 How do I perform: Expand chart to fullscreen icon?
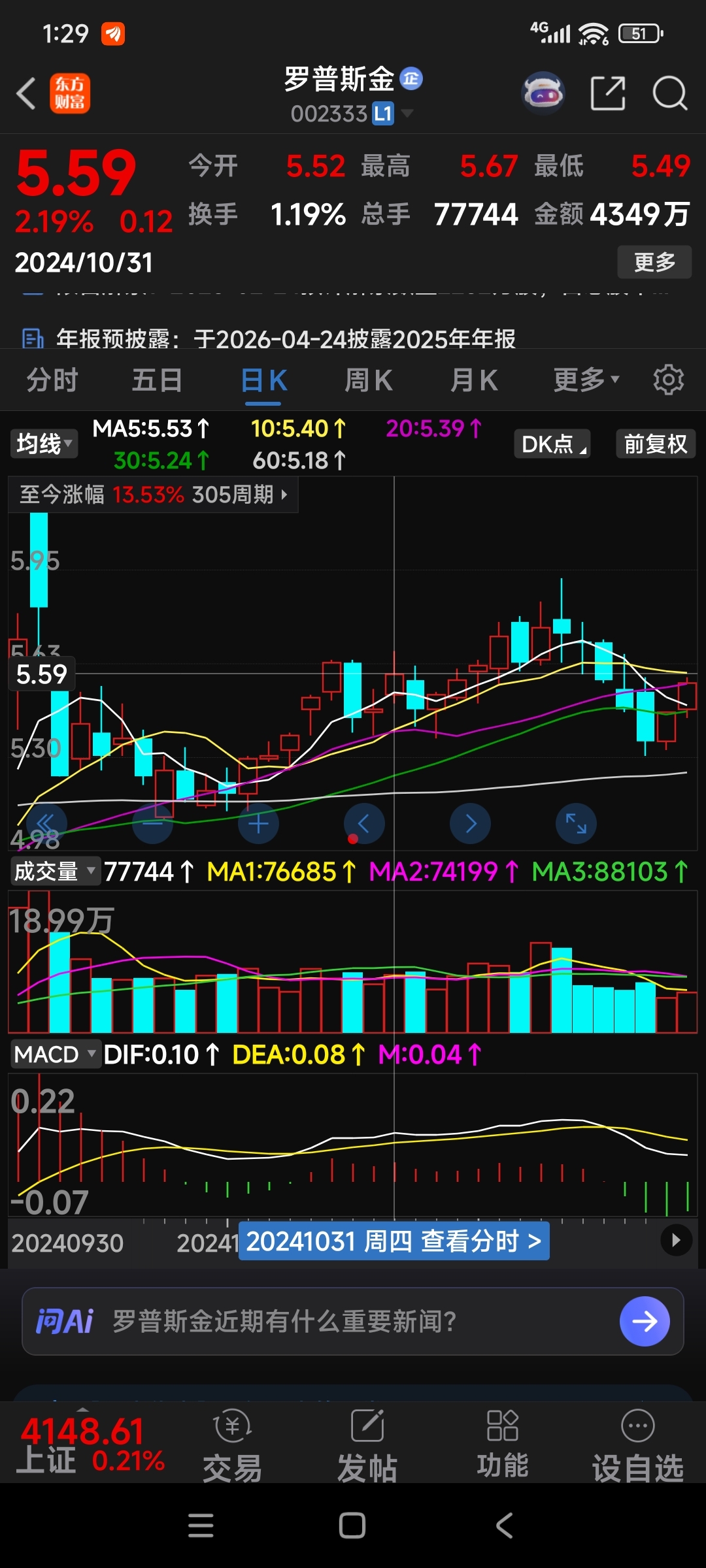(x=576, y=823)
